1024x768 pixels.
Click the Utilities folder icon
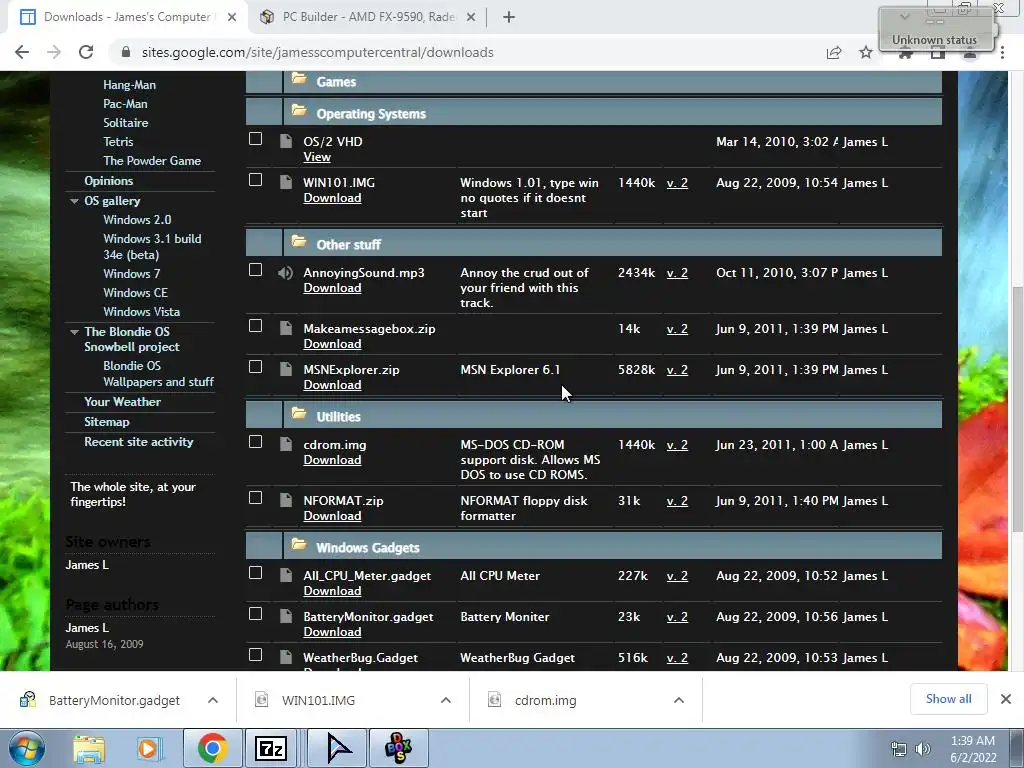coord(299,414)
